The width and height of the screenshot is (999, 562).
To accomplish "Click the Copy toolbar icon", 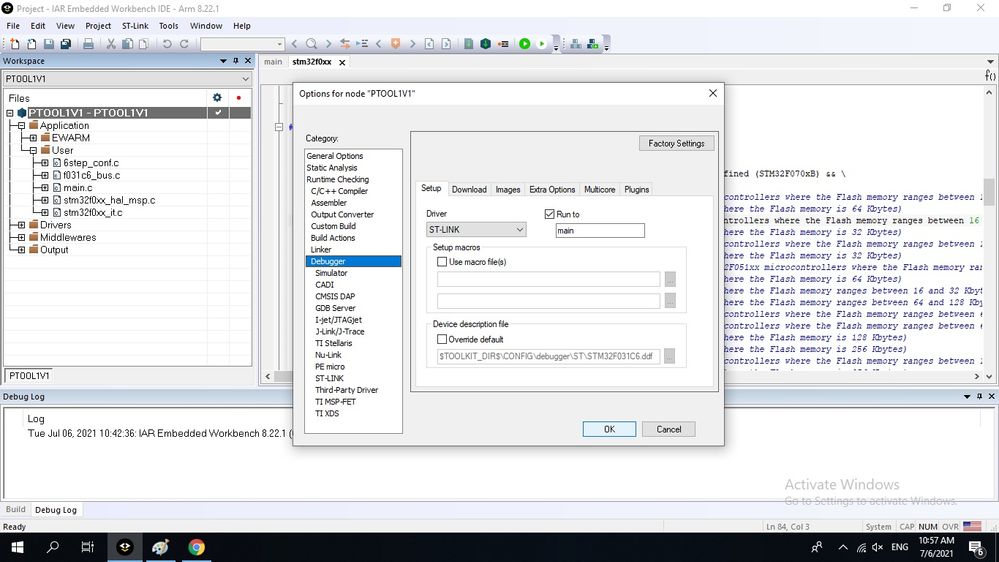I will coord(127,44).
